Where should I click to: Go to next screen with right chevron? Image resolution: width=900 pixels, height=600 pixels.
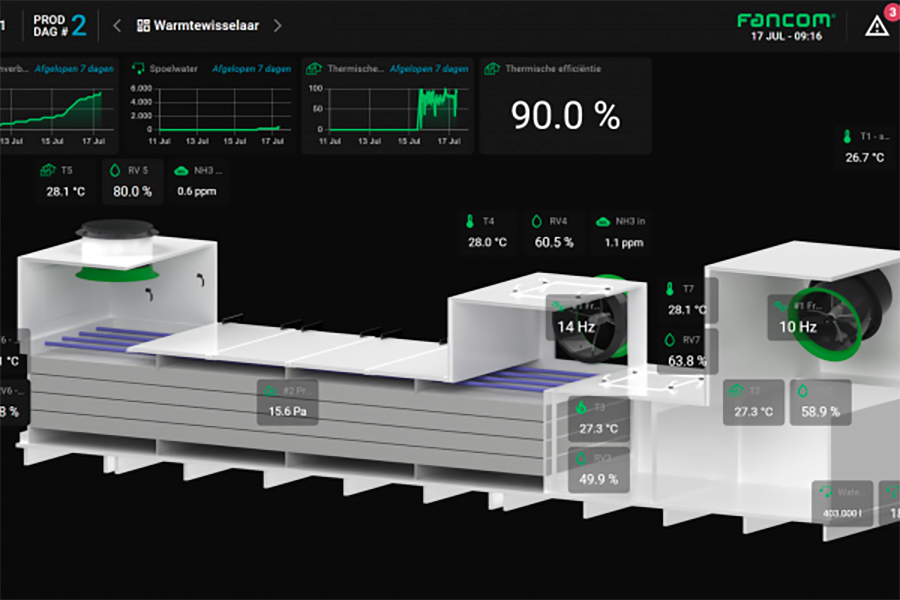(277, 26)
